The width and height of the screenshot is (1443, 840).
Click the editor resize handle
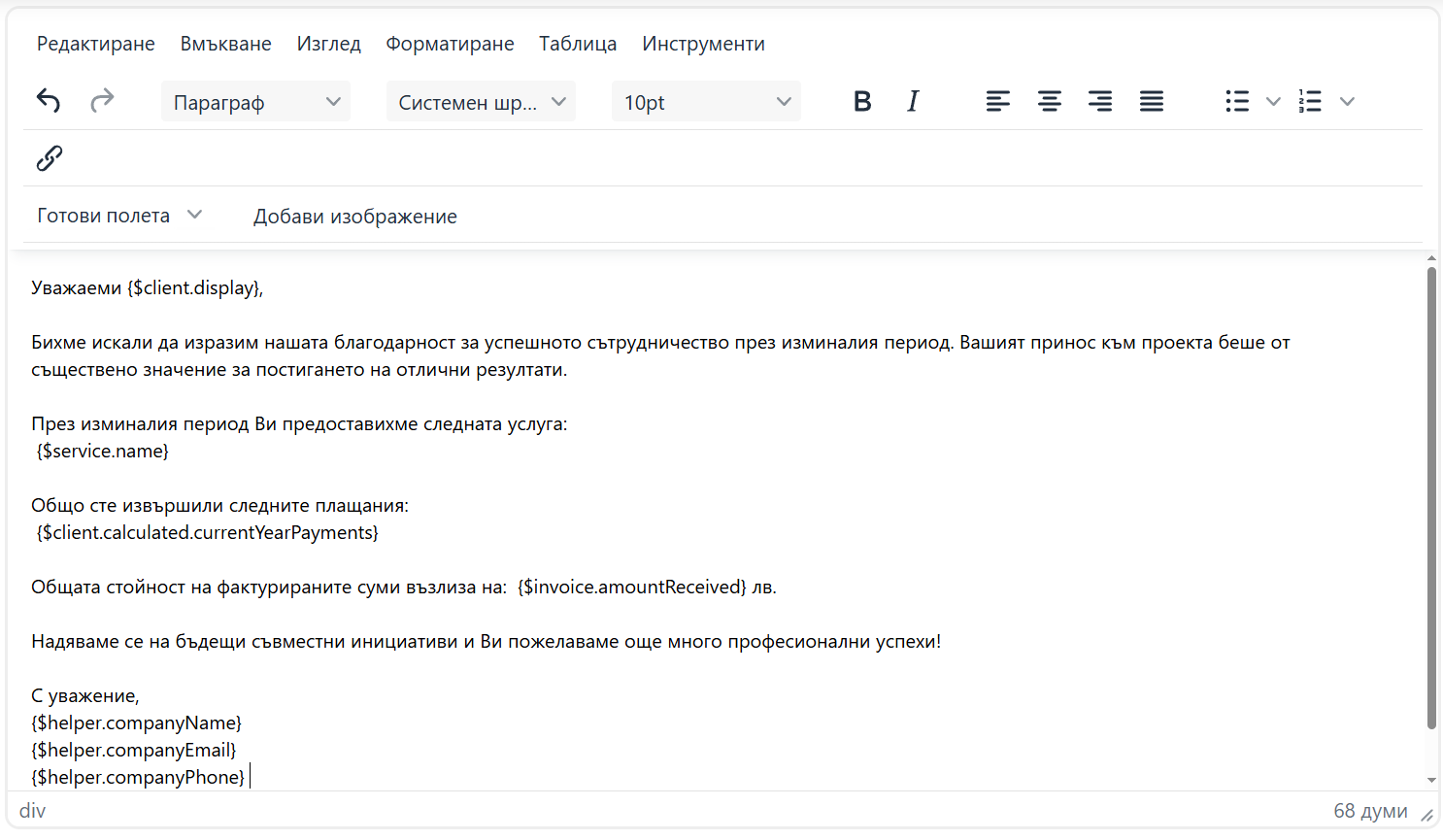[x=1427, y=815]
